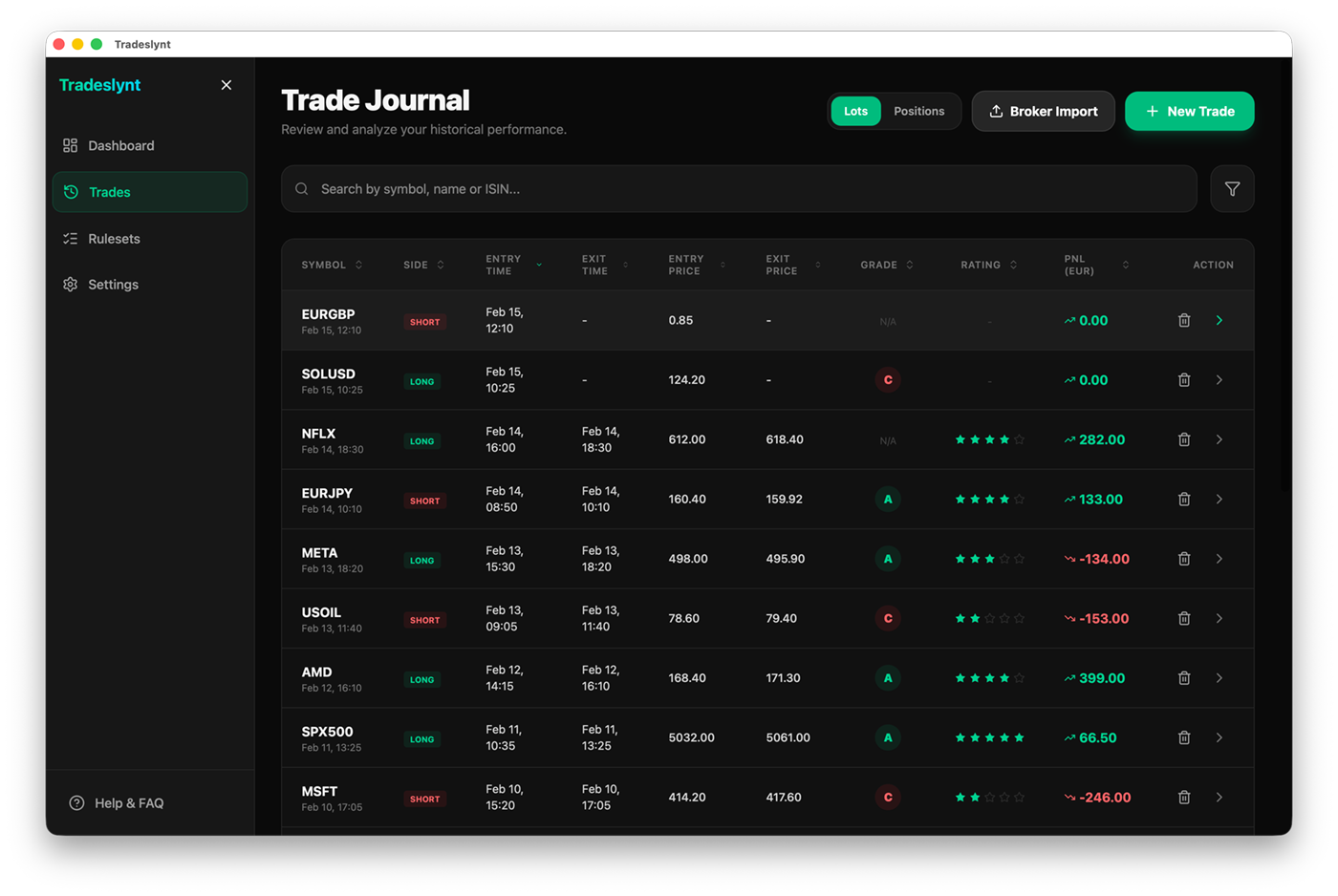Viewport: 1338px width, 896px height.
Task: Open EURGBP trade details chevron
Action: coord(1219,321)
